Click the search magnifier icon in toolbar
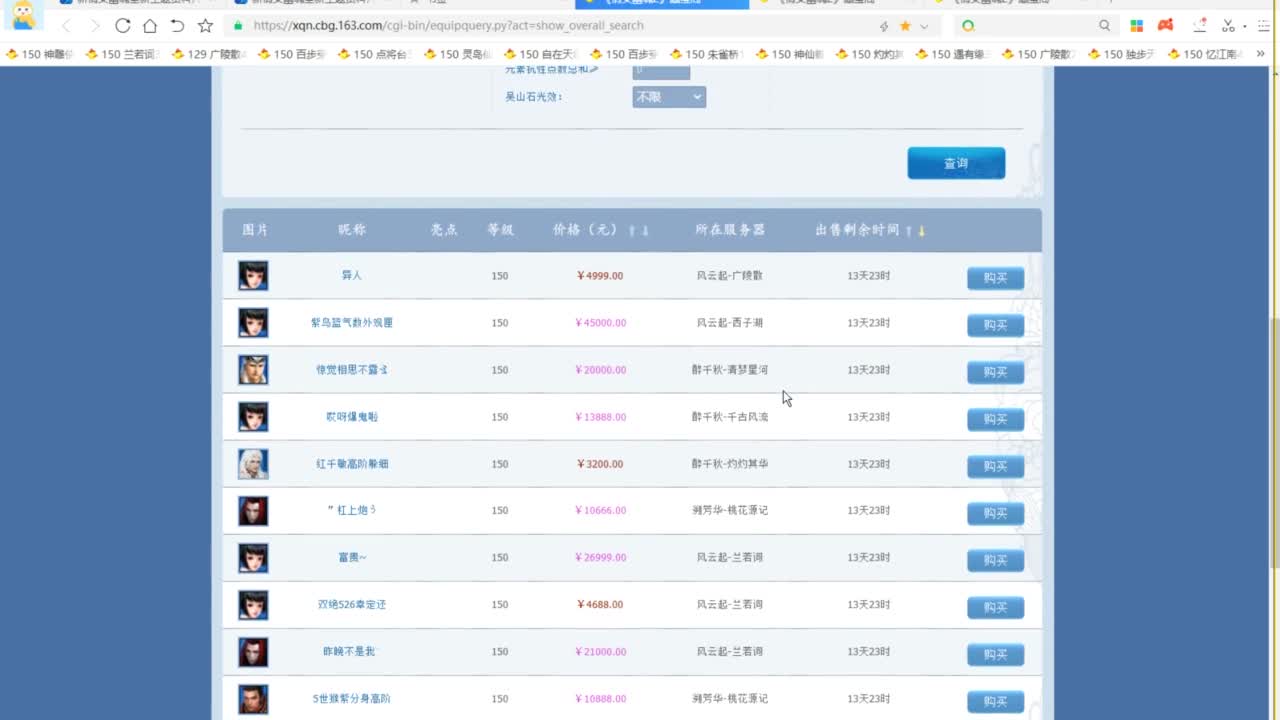 coord(1104,26)
